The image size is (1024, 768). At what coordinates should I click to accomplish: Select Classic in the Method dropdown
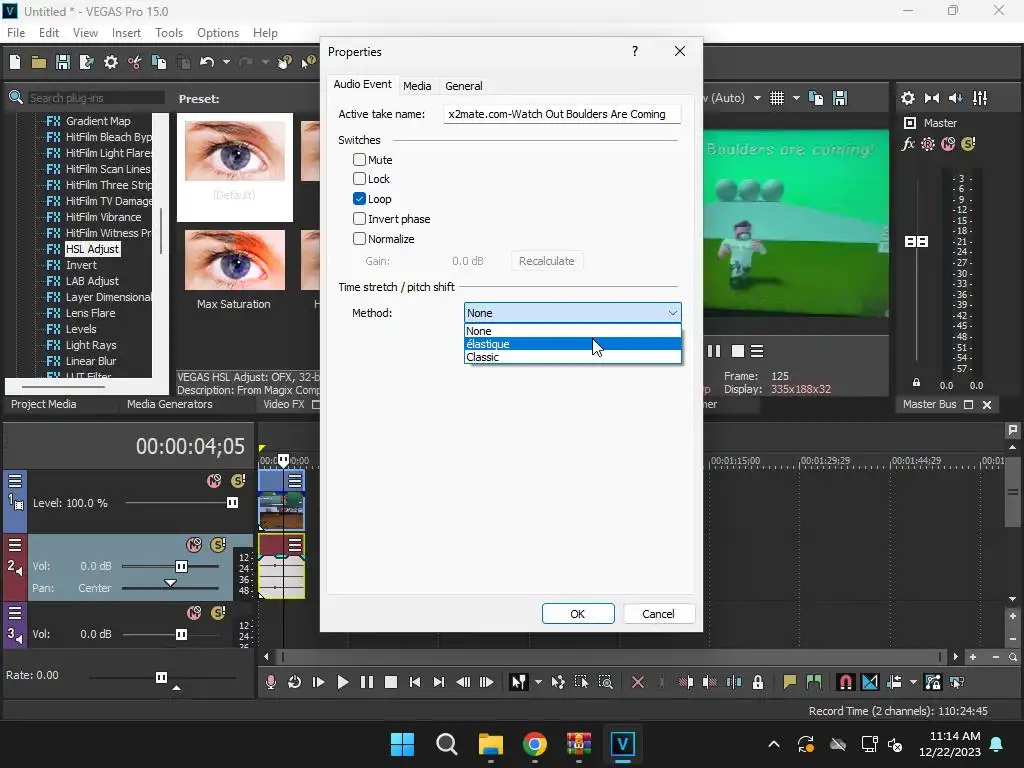click(x=572, y=357)
